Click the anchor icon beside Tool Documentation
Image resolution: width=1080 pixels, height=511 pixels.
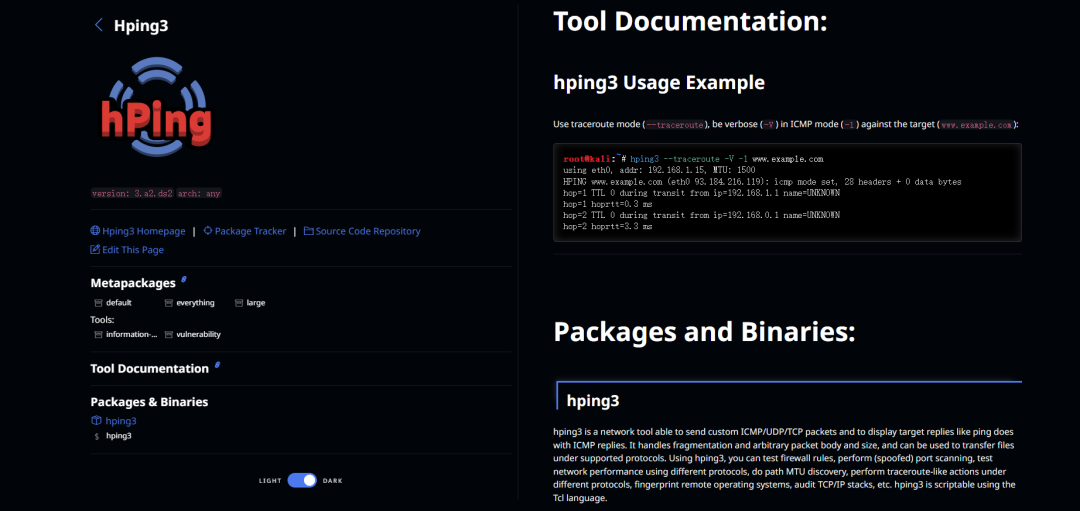coord(217,366)
